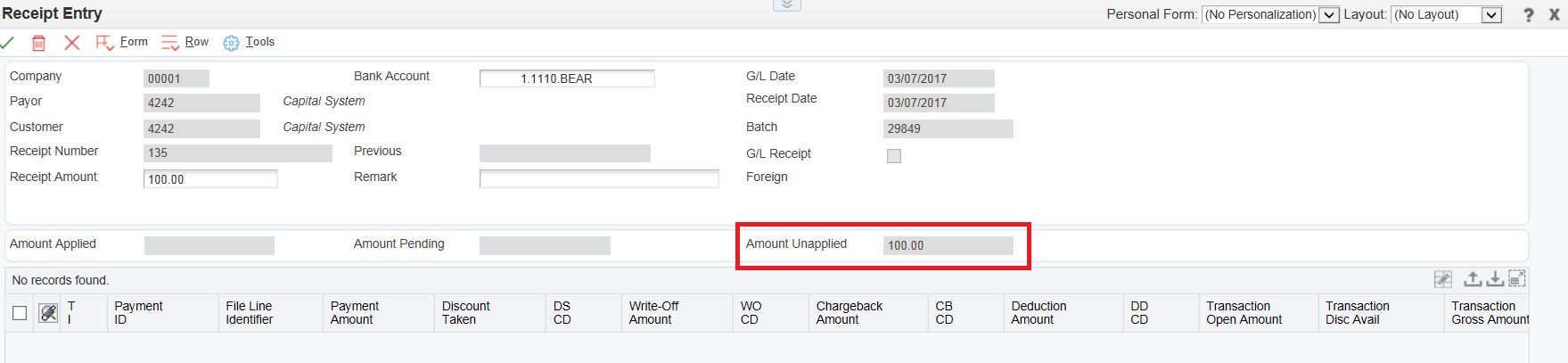Check the select-all grid header checkbox
The image size is (1568, 363).
tap(20, 313)
